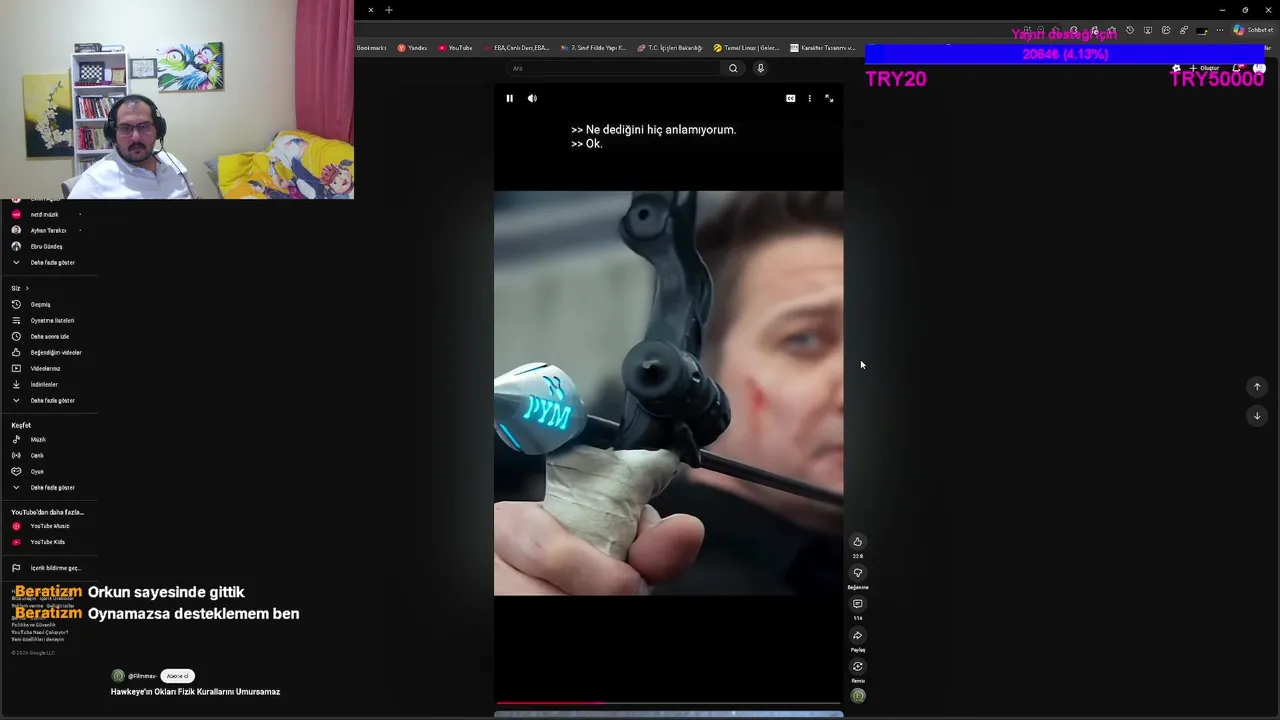The width and height of the screenshot is (1280, 720).
Task: Open the T.C. İçişleri Bakanlığı bookmark
Action: coord(670,48)
